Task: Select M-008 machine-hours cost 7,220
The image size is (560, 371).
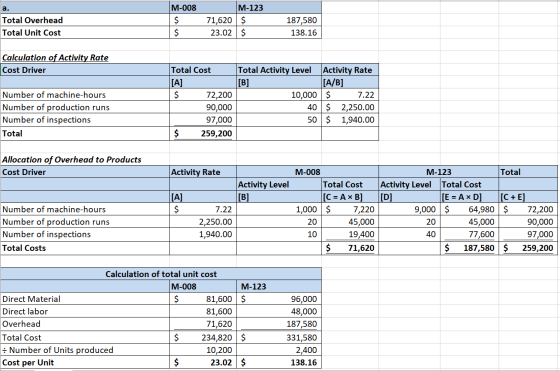Action: click(350, 209)
